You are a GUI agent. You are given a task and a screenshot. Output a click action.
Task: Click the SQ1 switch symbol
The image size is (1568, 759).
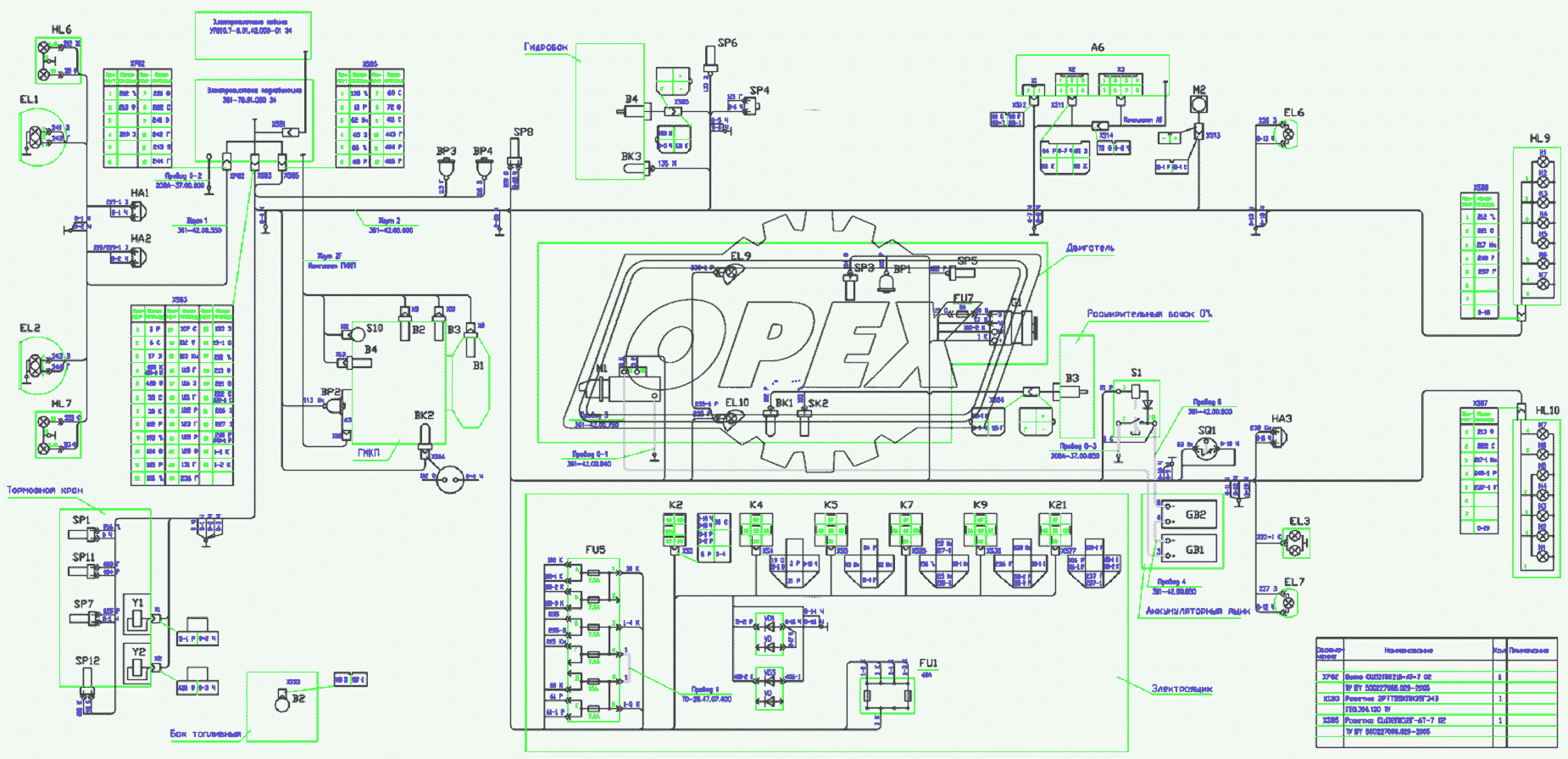[x=1207, y=450]
